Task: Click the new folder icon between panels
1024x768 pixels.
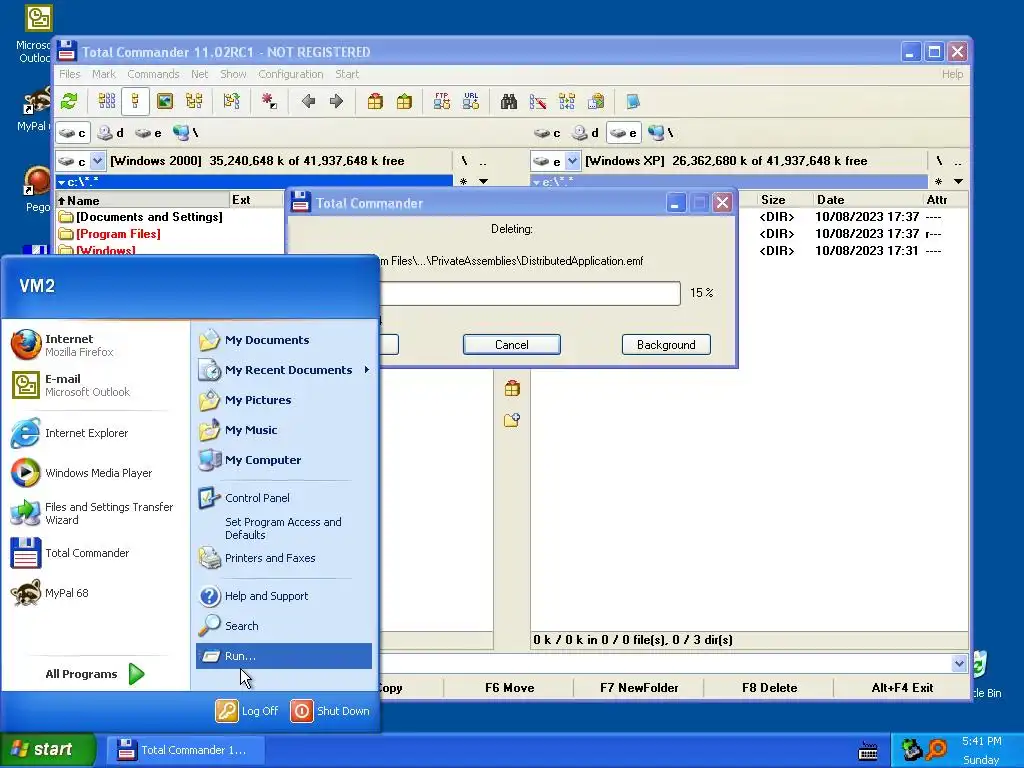Action: pos(512,420)
